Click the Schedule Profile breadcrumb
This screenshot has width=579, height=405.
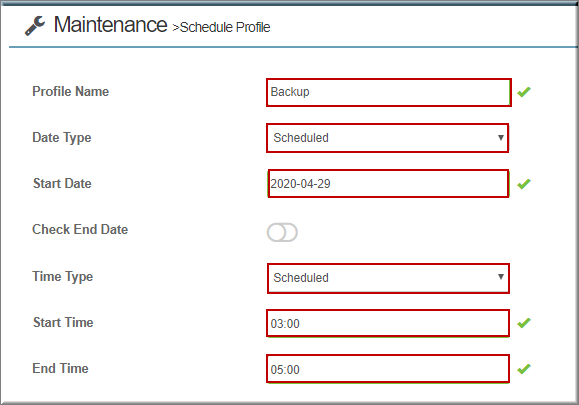[221, 27]
